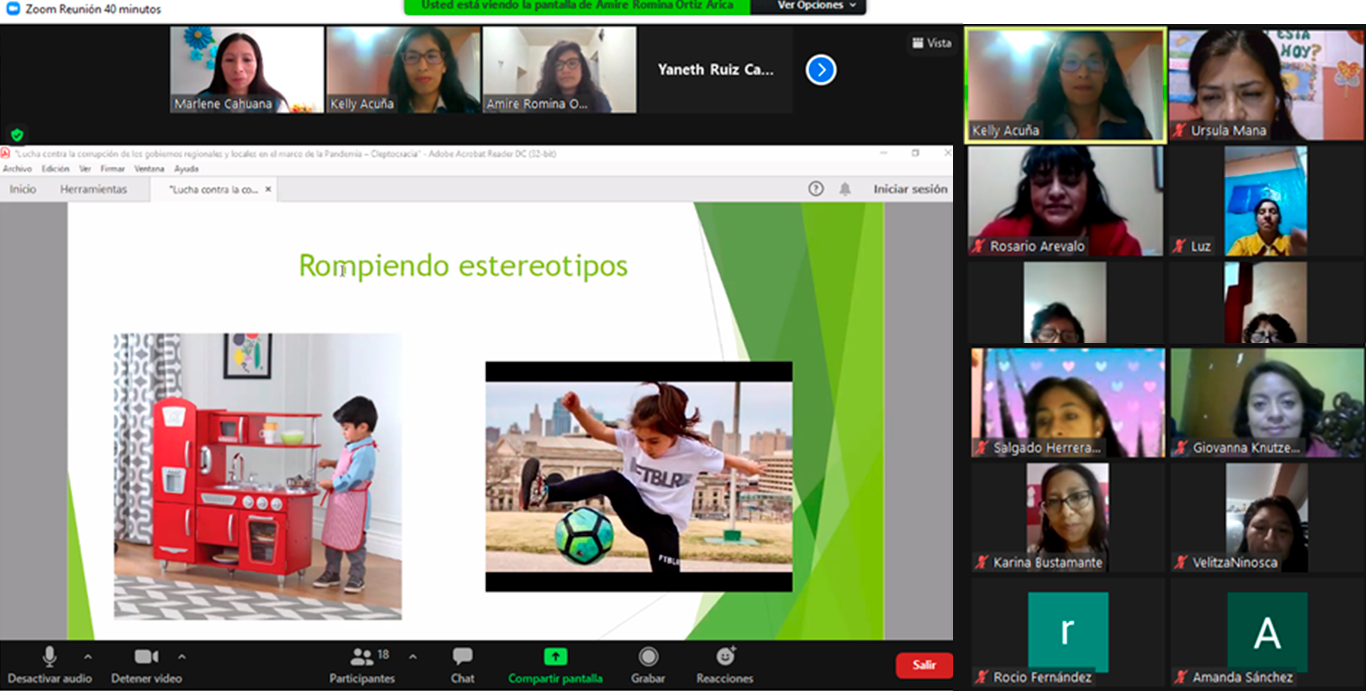Viewport: 1366px width, 691px height.
Task: Click the Compartir pantalla share icon
Action: coord(555,657)
